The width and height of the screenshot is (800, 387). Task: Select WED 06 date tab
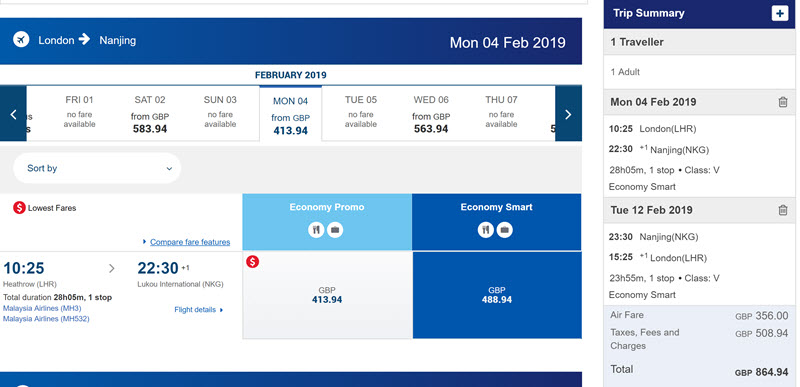pos(431,114)
